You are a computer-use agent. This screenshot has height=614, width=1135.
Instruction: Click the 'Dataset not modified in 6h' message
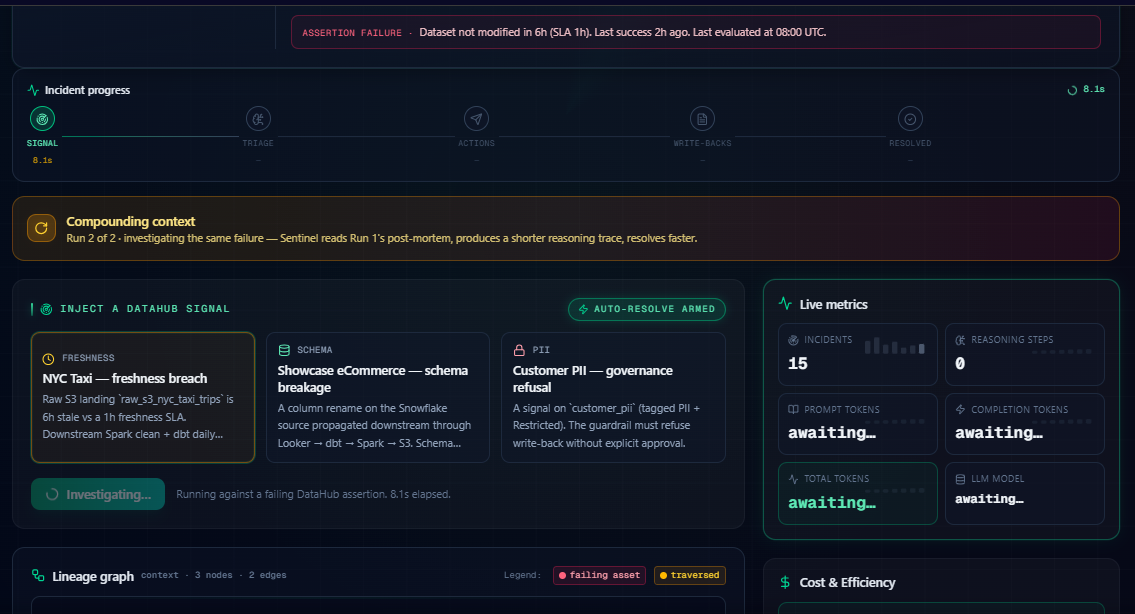pyautogui.click(x=623, y=32)
